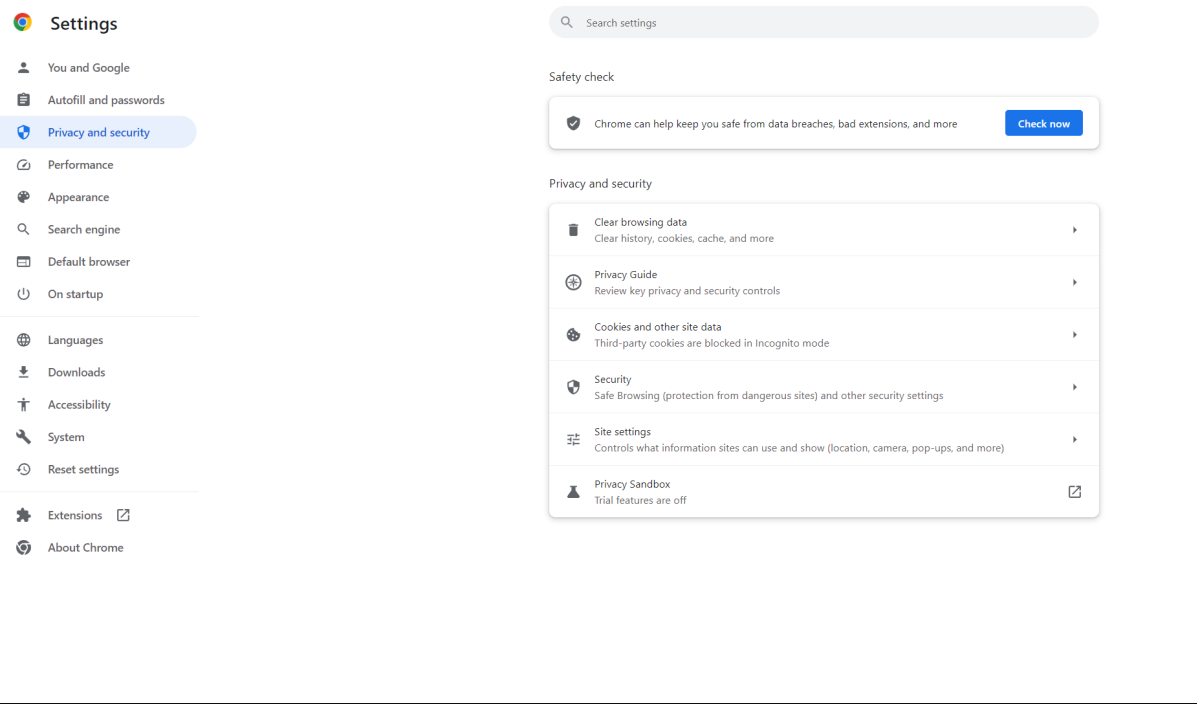Open On startup settings
The image size is (1197, 704).
click(x=75, y=294)
